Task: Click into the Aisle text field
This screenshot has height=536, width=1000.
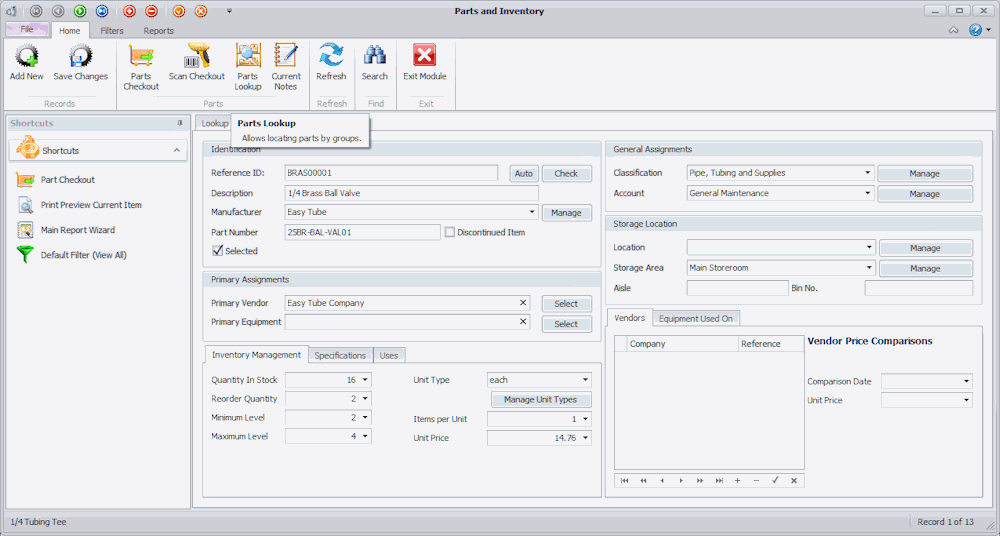Action: [x=738, y=288]
